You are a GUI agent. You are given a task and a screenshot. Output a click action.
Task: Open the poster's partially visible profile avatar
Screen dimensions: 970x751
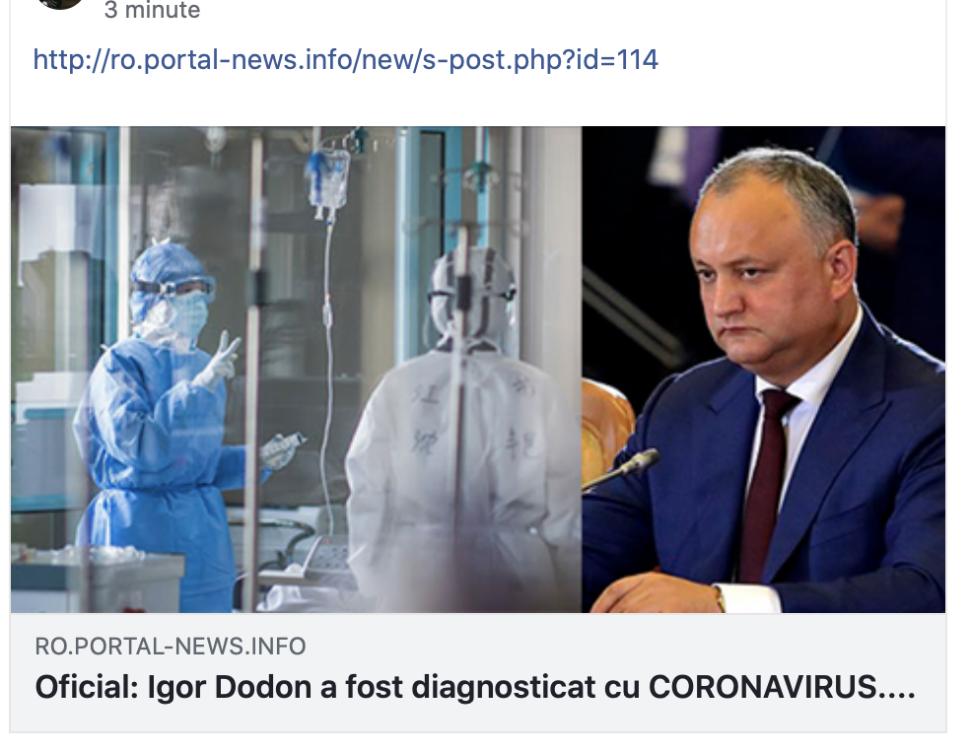point(60,4)
